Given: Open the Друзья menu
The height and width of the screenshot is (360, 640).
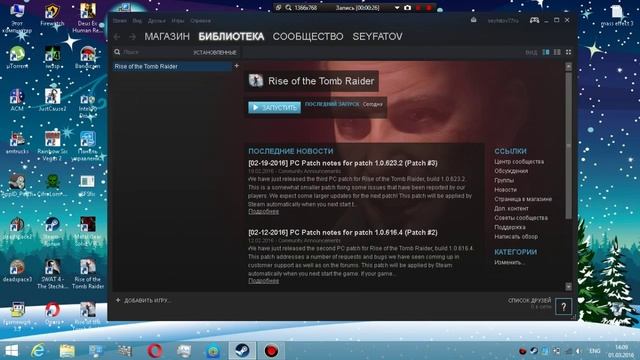Looking at the screenshot, I should (157, 20).
